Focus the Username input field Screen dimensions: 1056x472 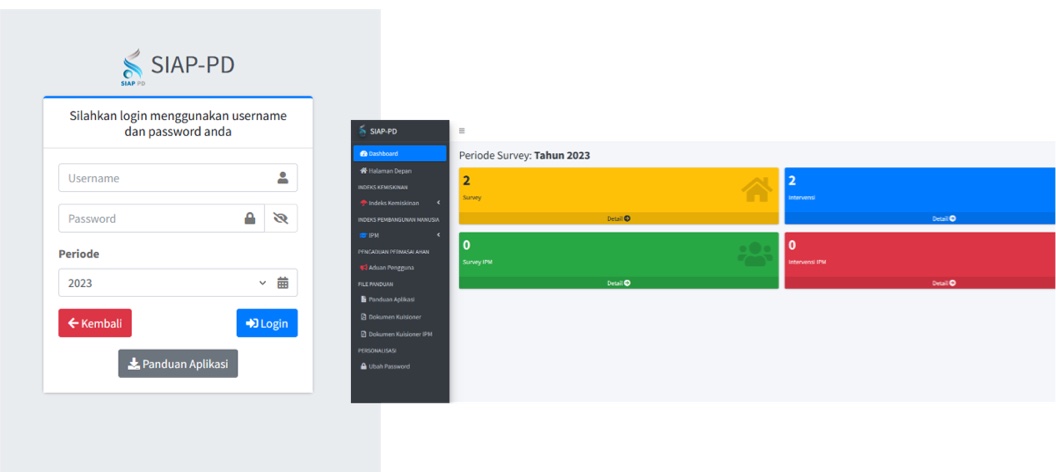pos(178,178)
